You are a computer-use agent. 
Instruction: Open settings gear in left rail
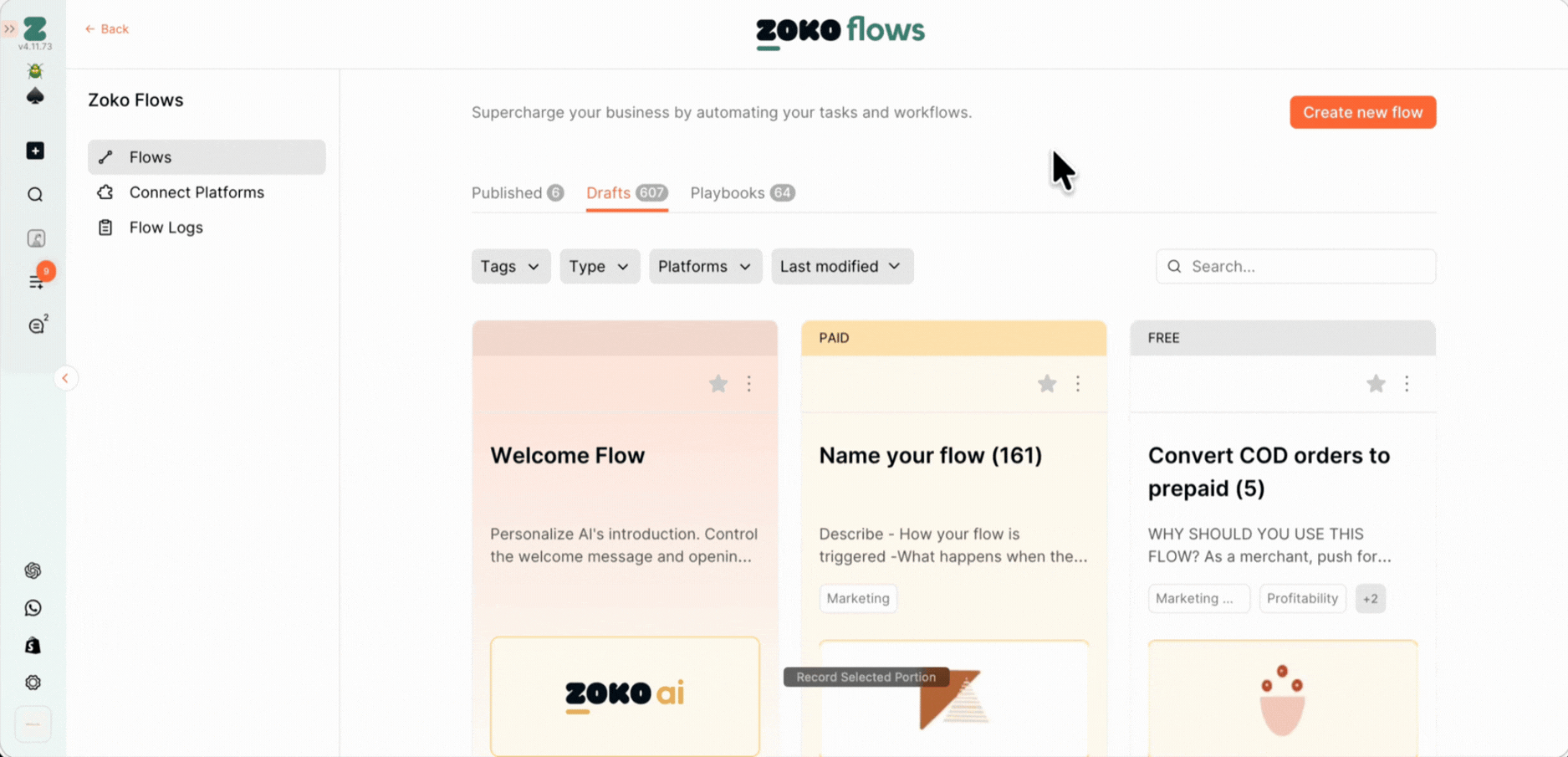pyautogui.click(x=33, y=683)
